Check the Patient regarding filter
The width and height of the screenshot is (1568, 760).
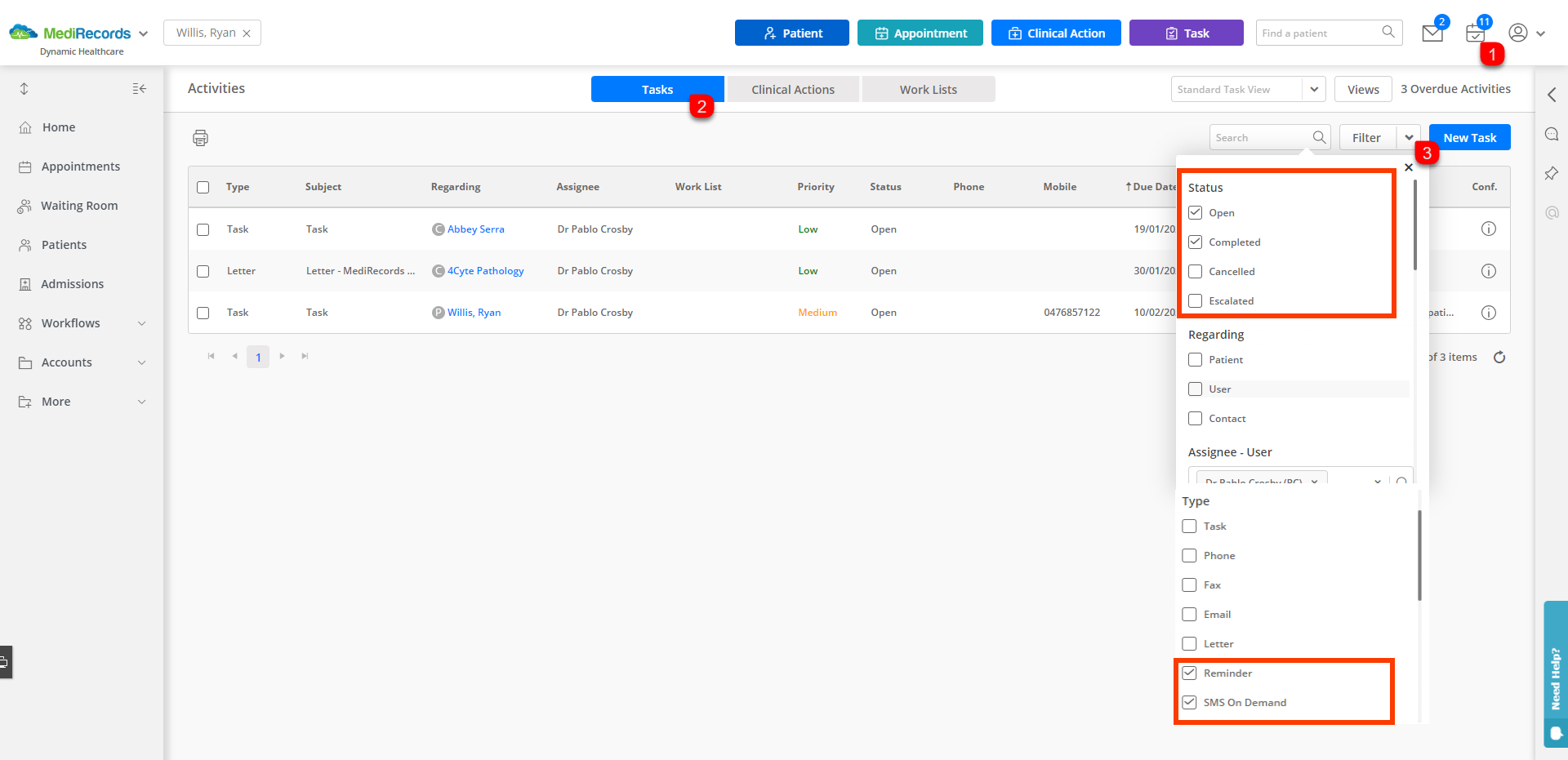1195,359
